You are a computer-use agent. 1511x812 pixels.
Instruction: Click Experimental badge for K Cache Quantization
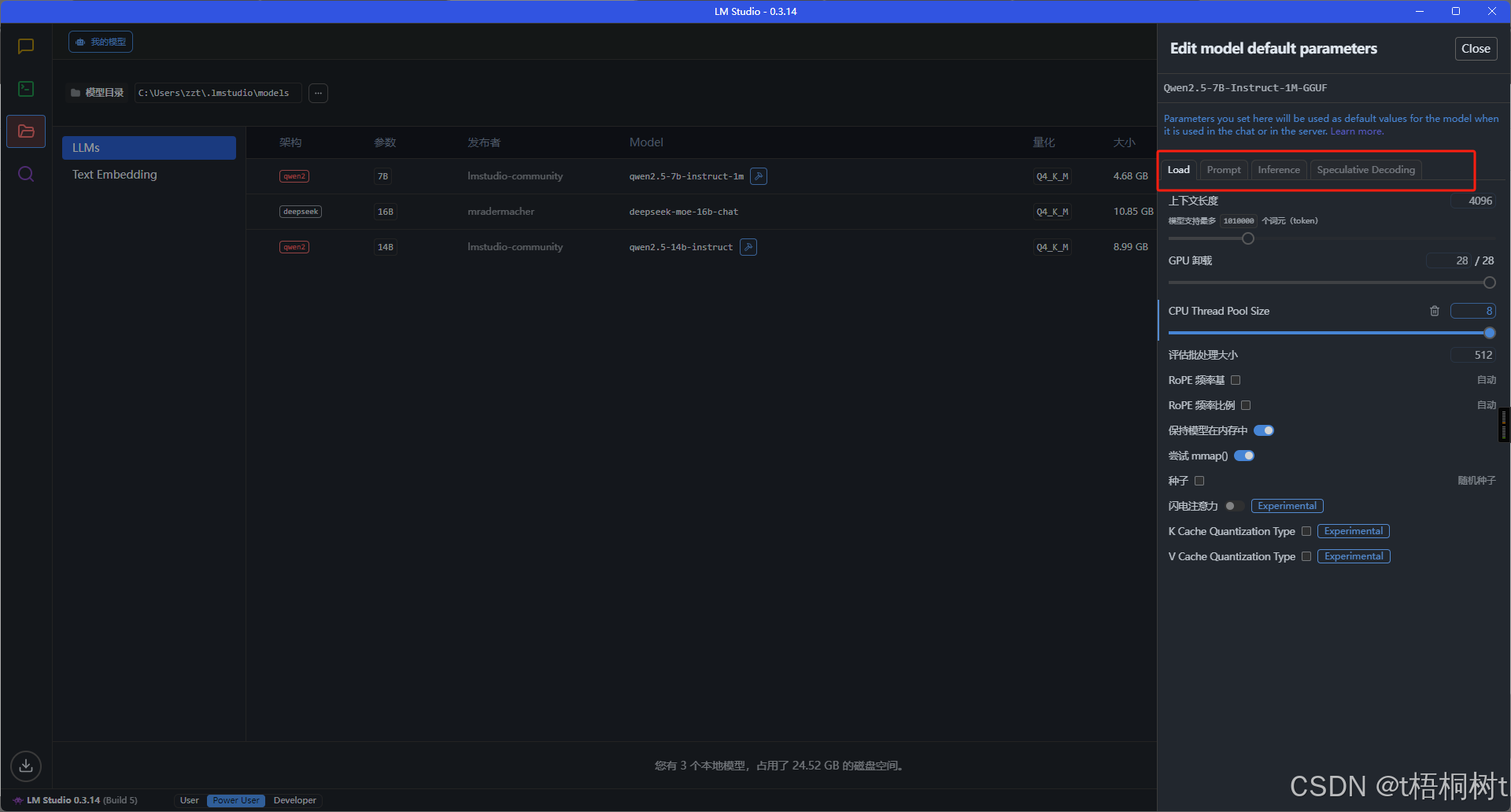coord(1354,531)
